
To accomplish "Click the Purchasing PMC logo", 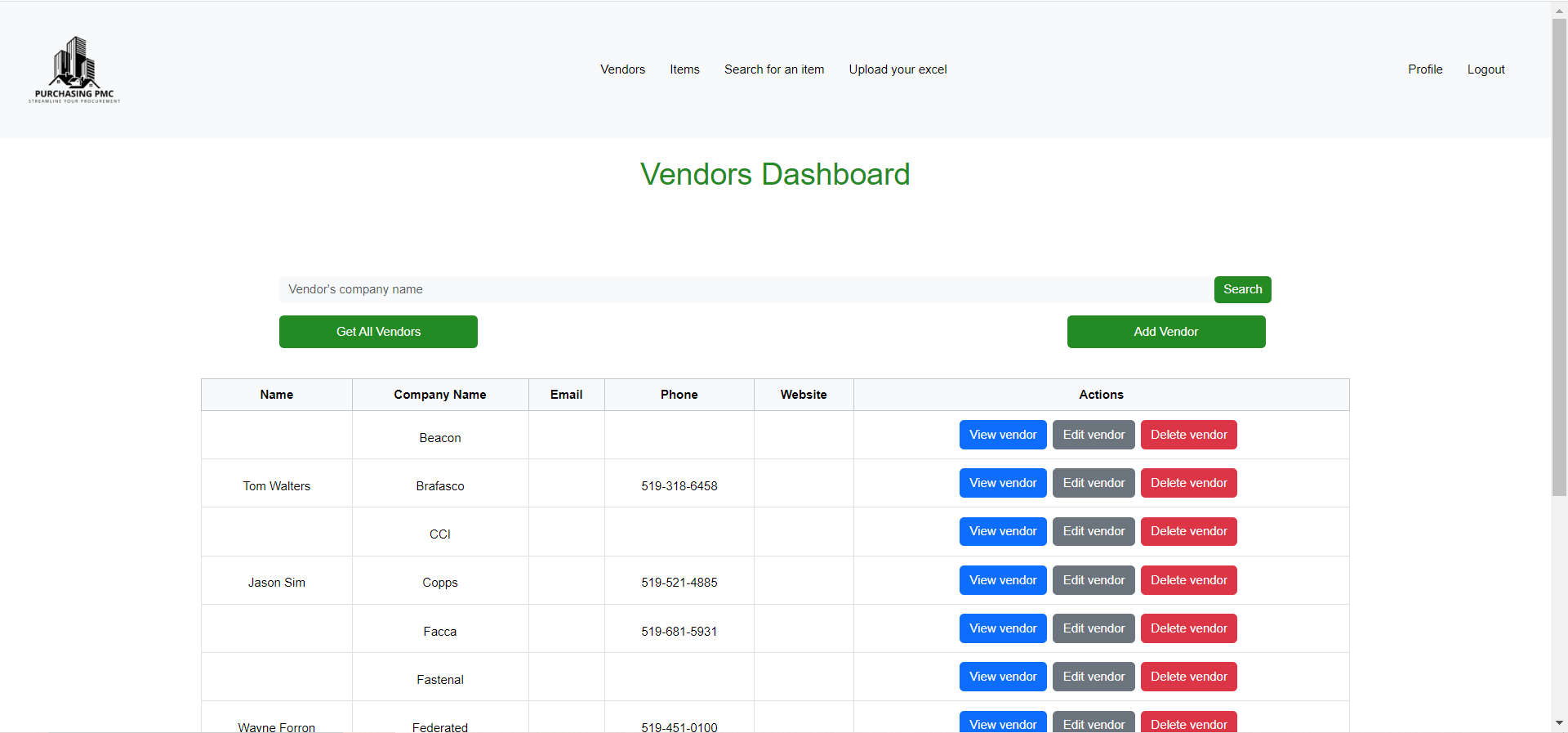I will pyautogui.click(x=74, y=69).
